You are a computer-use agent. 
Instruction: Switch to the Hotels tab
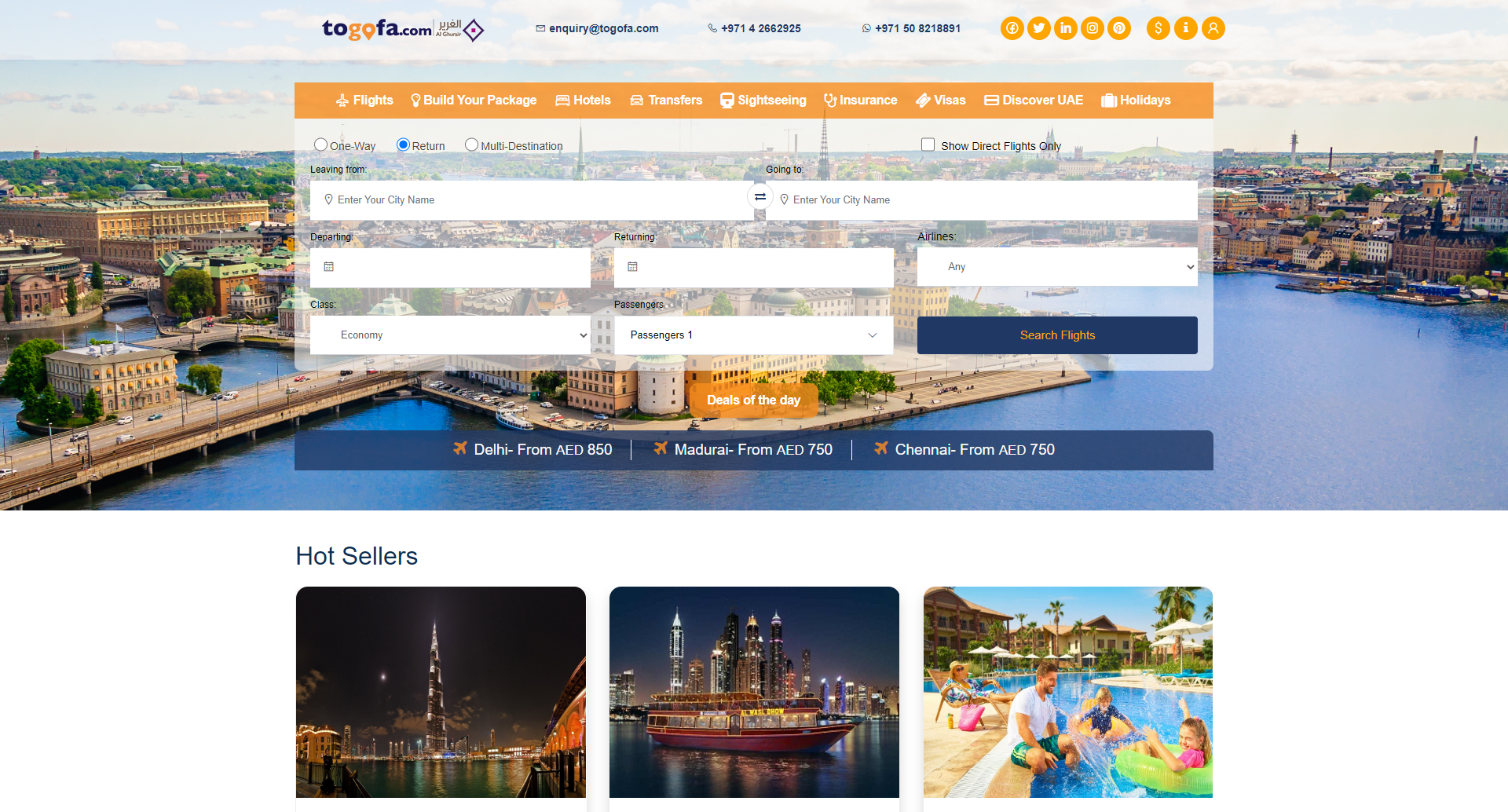583,101
